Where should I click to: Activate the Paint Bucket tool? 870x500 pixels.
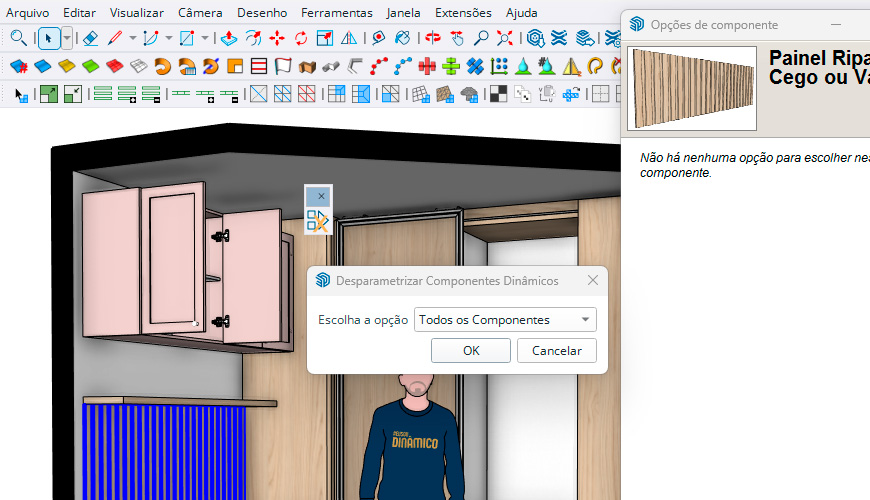402,39
